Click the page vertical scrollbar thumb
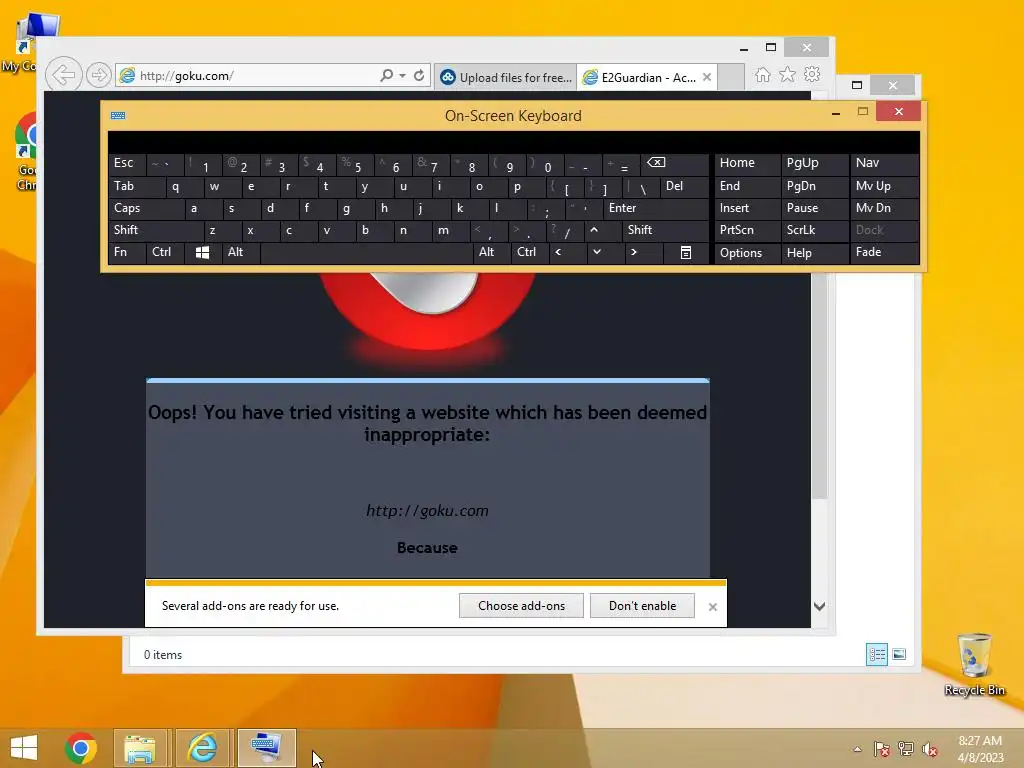This screenshot has height=768, width=1024. pos(819,385)
